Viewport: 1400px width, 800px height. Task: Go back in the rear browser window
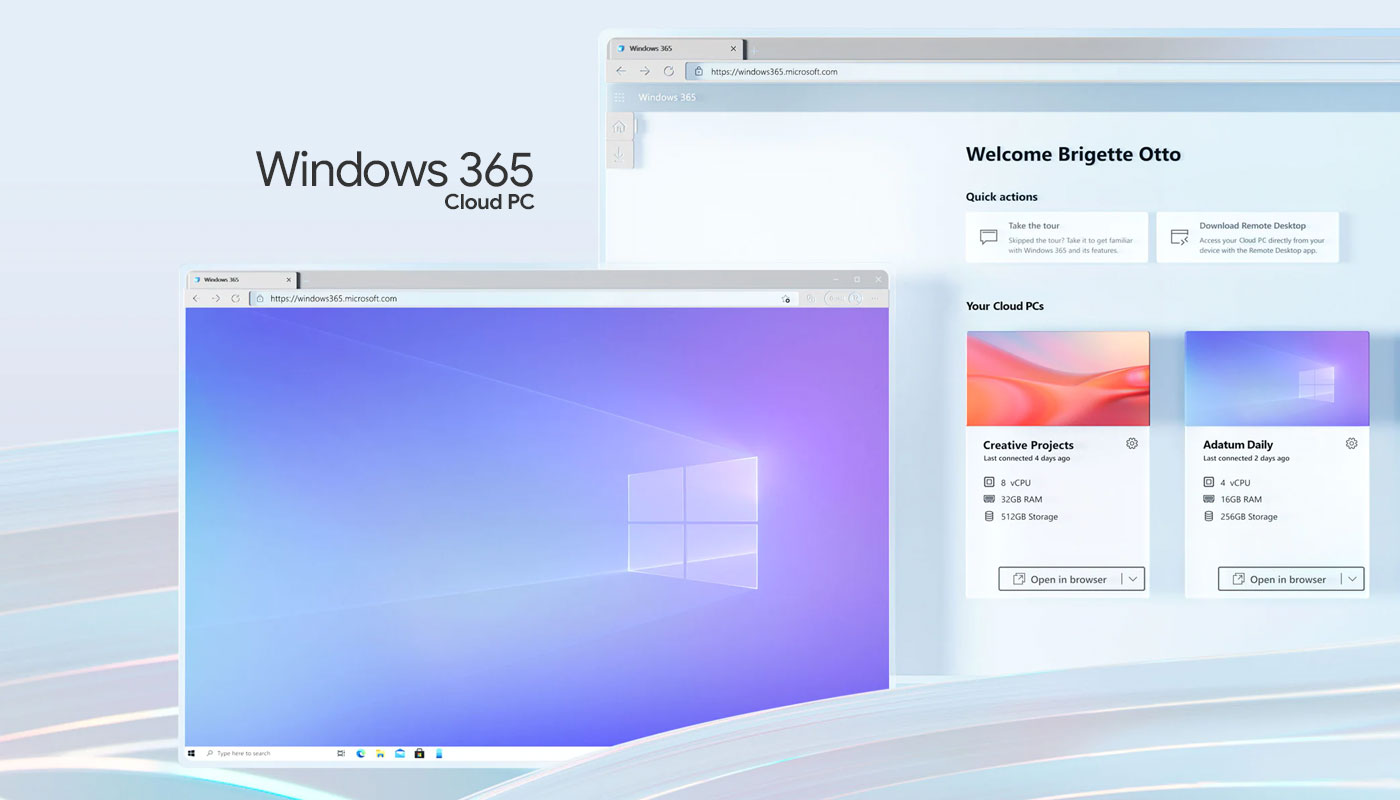[x=621, y=71]
